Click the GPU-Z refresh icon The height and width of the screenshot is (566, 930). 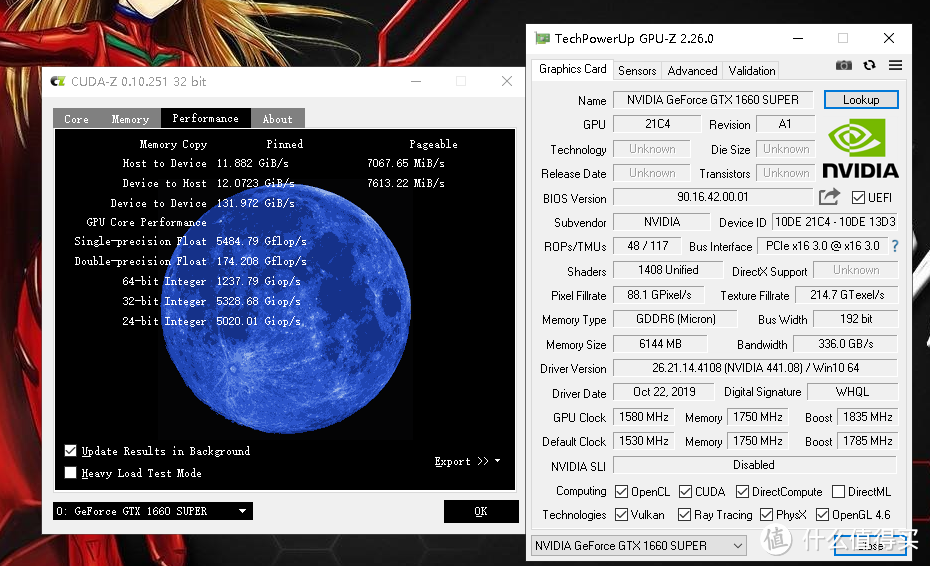[870, 65]
